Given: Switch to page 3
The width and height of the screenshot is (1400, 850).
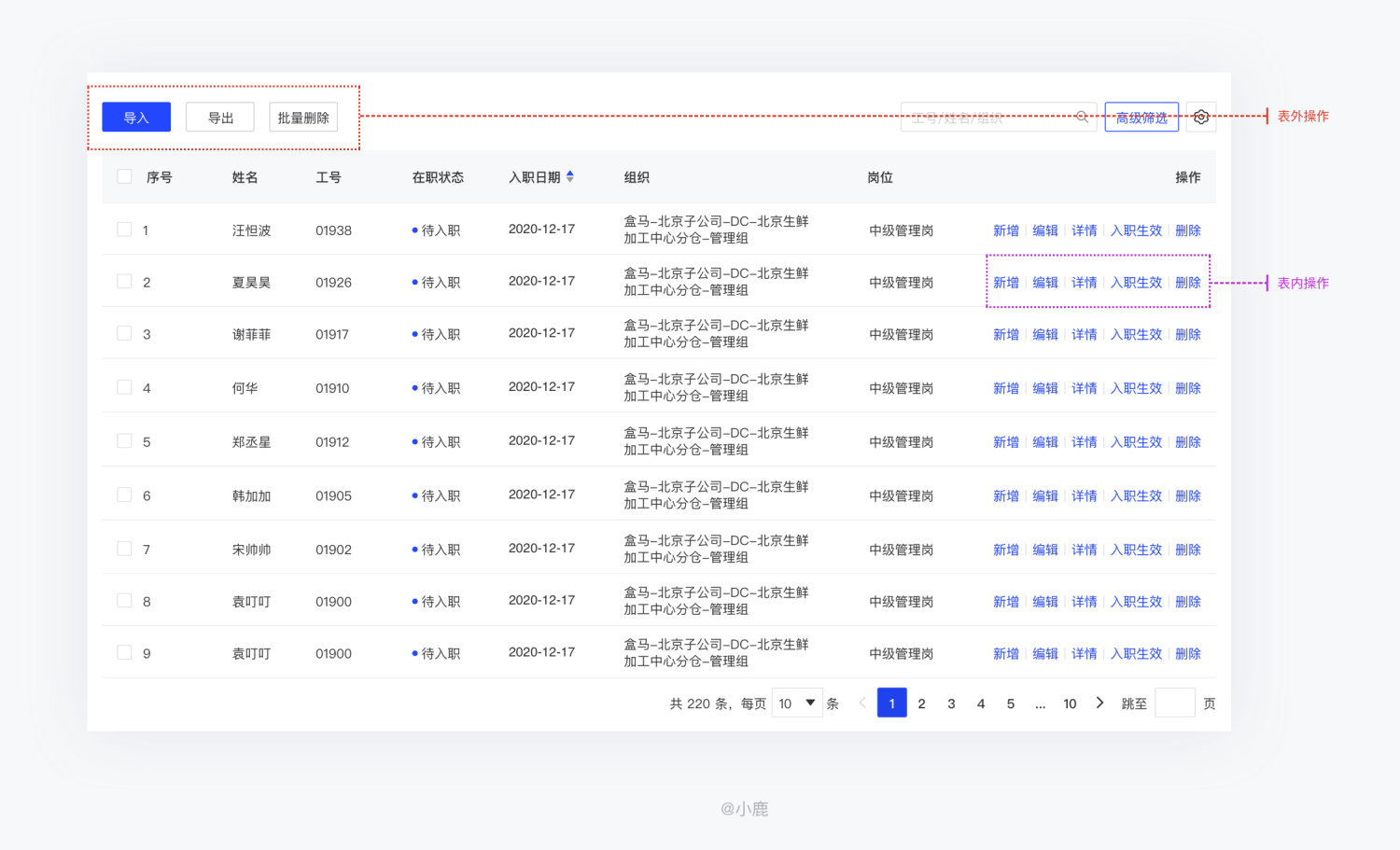Looking at the screenshot, I should point(951,704).
